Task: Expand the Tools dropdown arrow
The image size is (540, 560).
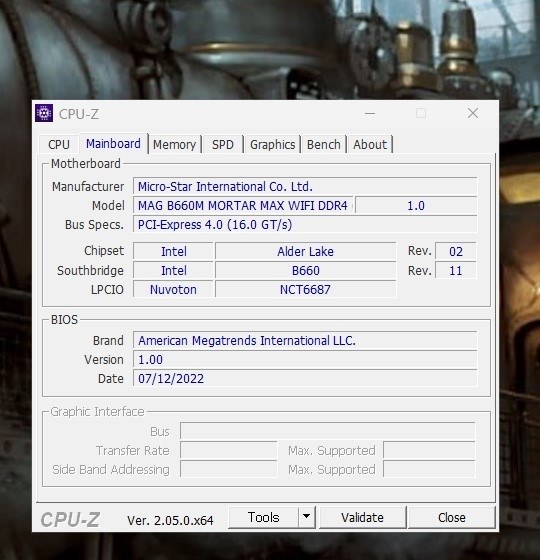Action: click(306, 518)
